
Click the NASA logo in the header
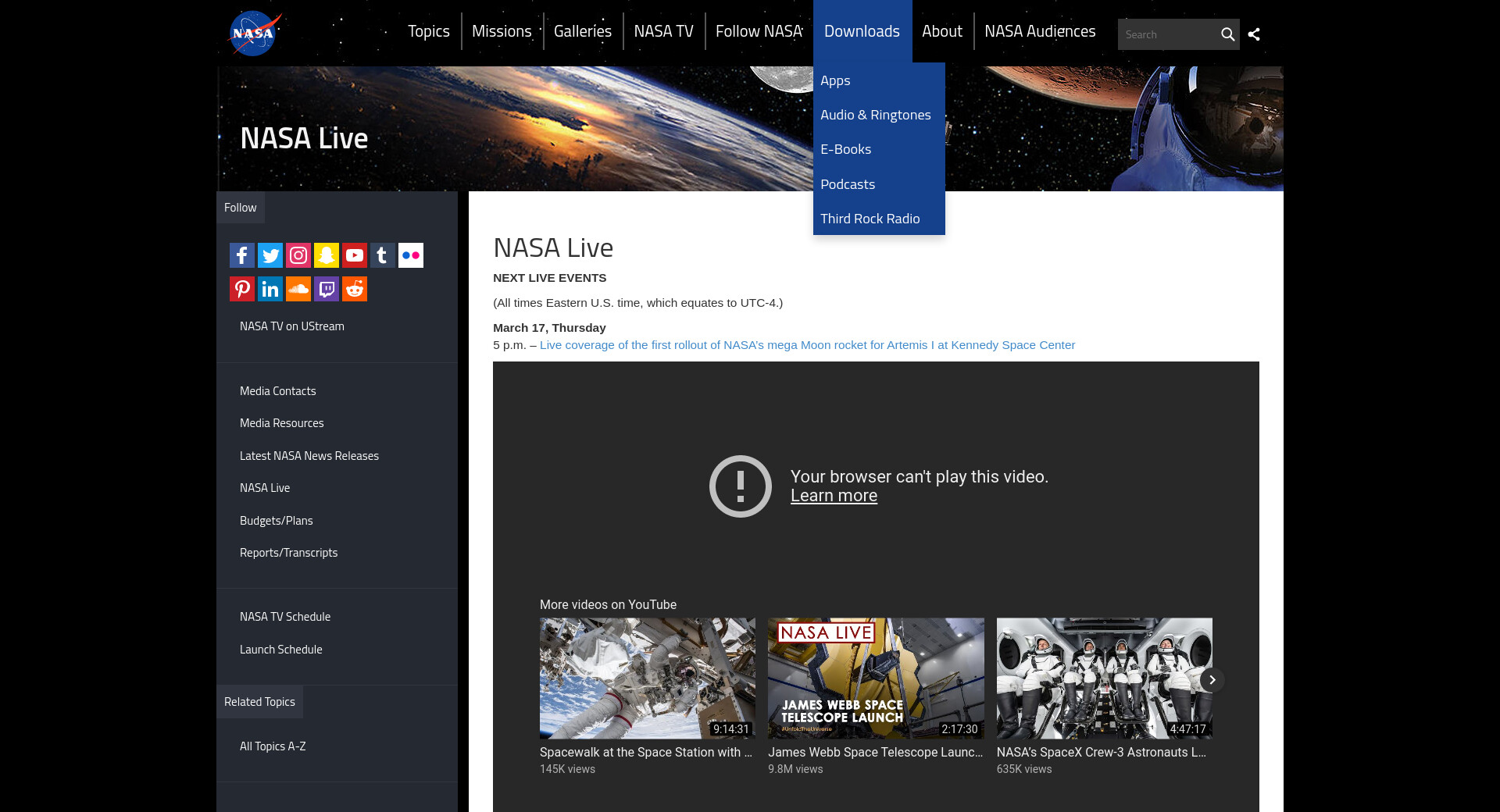pyautogui.click(x=254, y=34)
